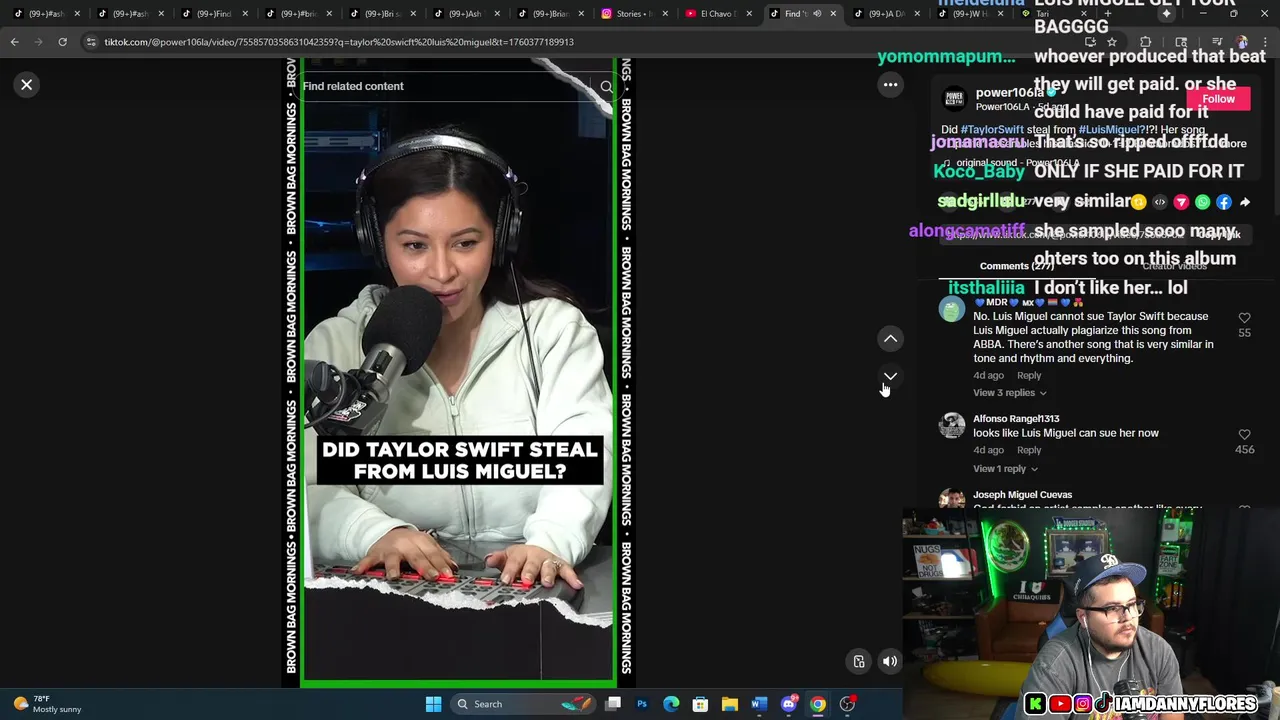Open Task View on the taskbar
This screenshot has width=1280, height=720.
[613, 704]
